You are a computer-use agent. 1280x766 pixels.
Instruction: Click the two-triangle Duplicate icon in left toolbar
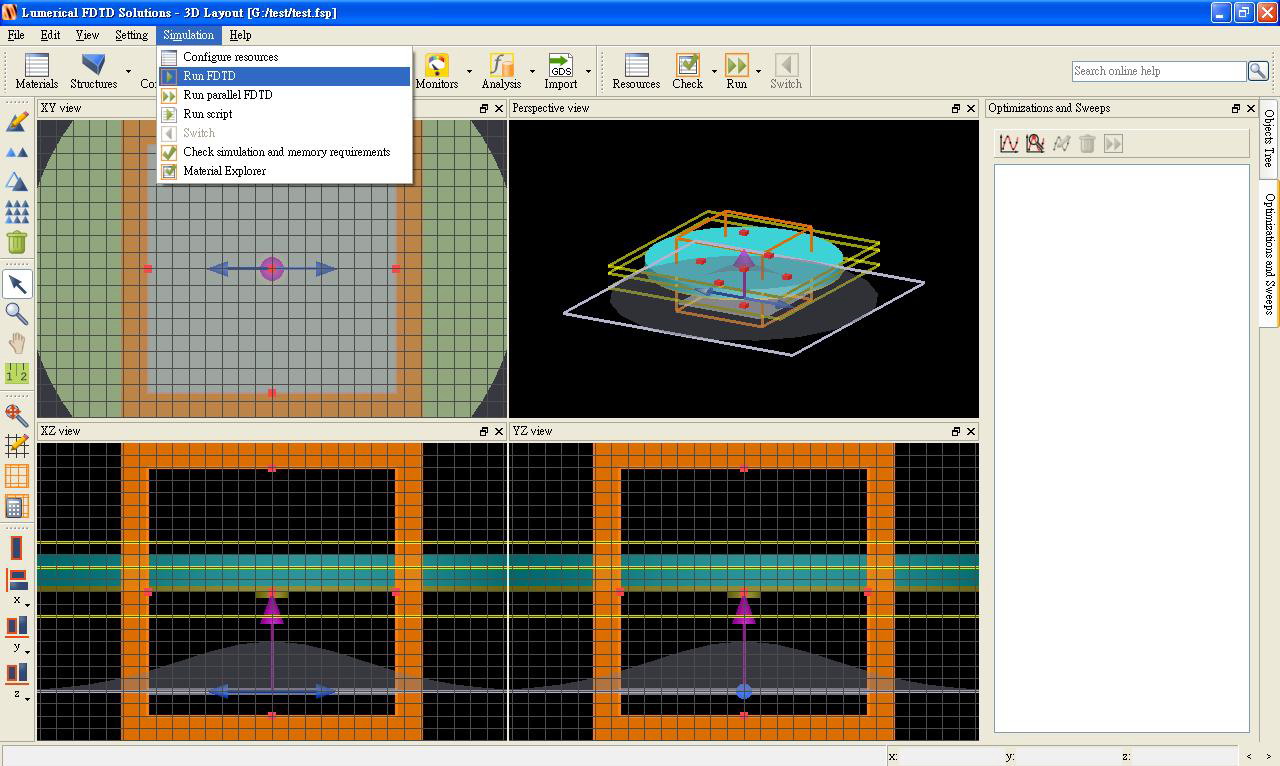point(17,152)
